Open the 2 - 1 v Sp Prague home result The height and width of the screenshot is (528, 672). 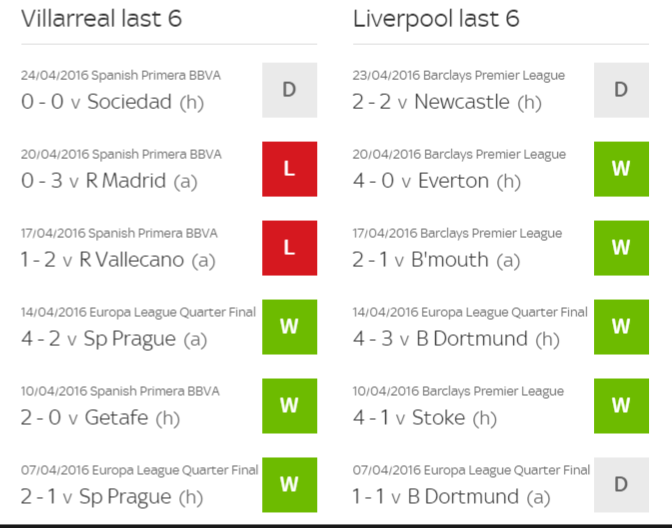tap(112, 497)
